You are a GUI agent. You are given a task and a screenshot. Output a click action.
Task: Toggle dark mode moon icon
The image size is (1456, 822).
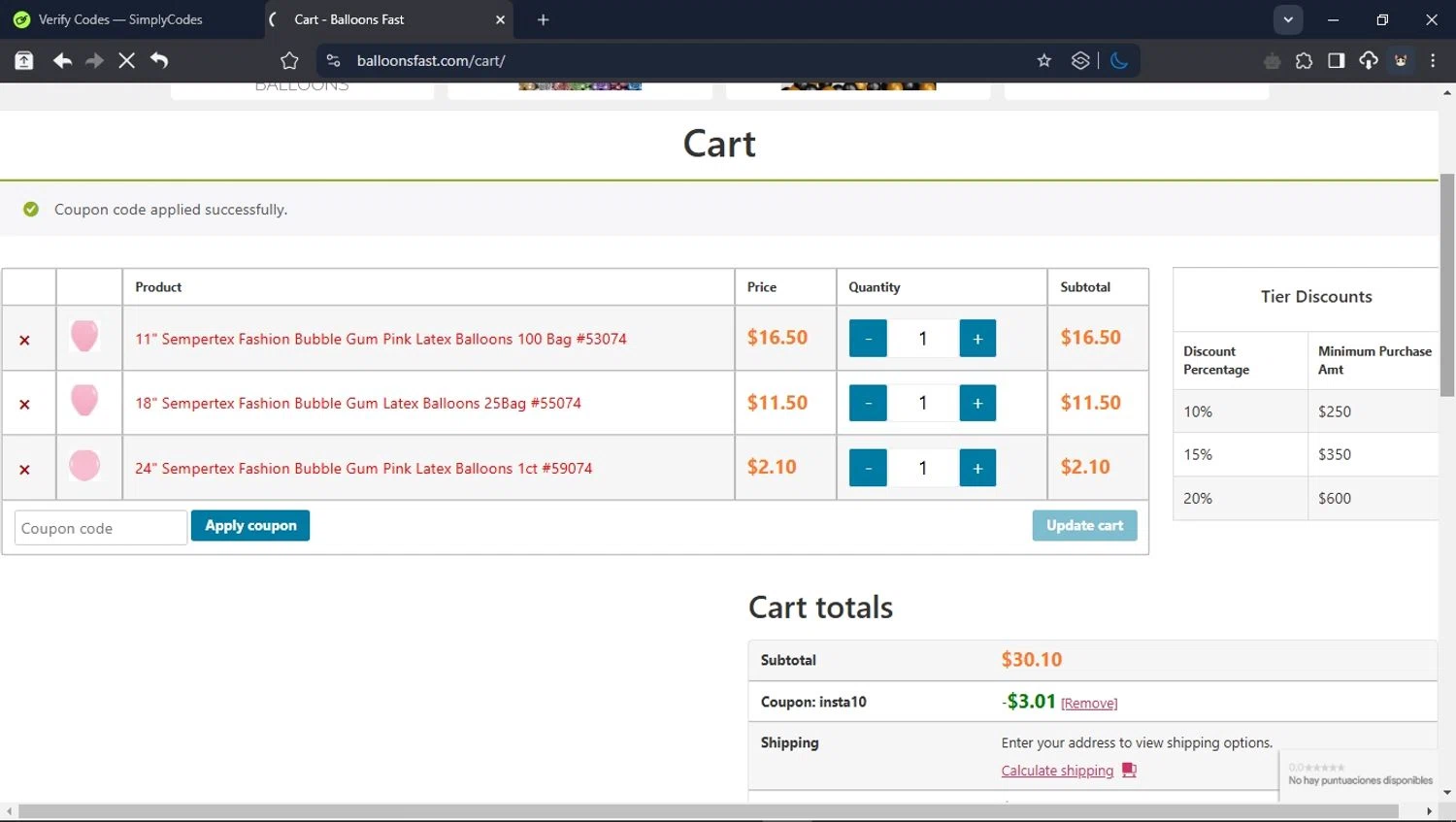coord(1119,60)
